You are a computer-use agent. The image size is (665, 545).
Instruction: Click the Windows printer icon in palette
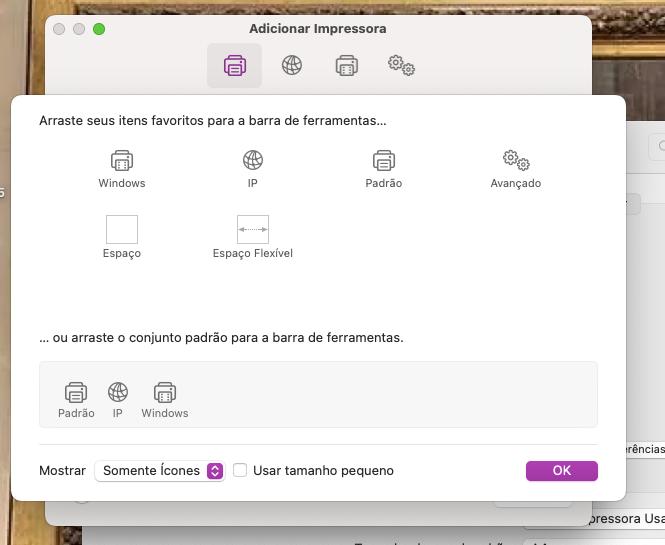122,160
